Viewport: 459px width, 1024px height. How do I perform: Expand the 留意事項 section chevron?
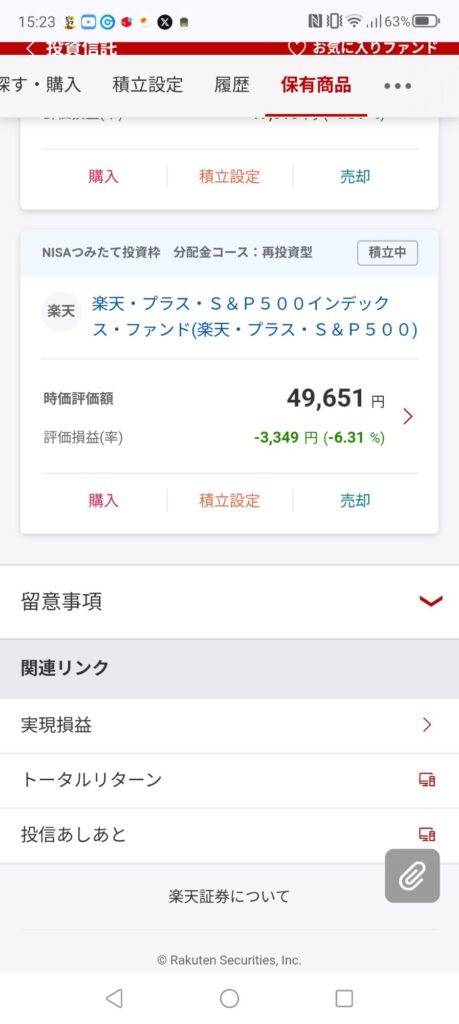click(x=431, y=601)
